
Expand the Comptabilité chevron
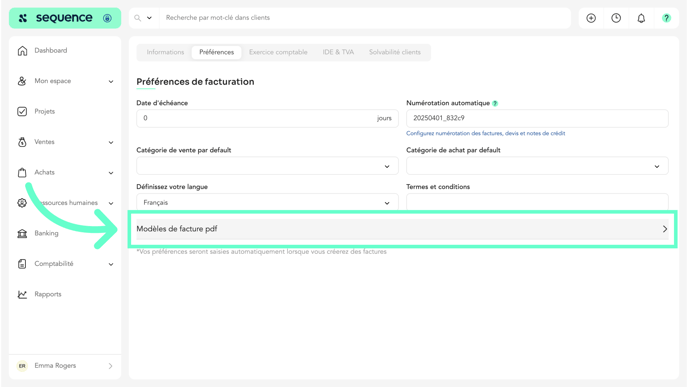[x=111, y=264]
